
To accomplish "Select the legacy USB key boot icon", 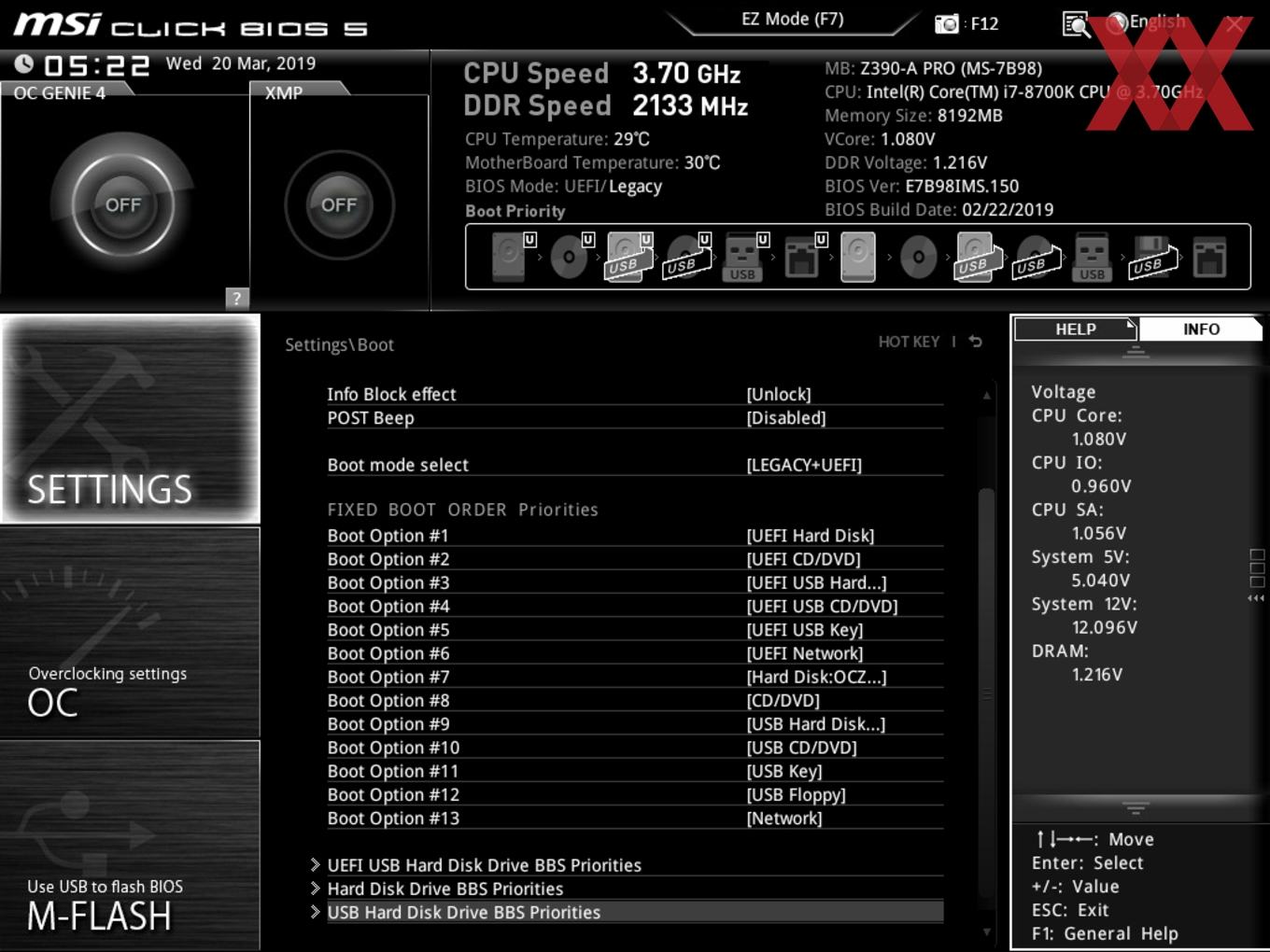I will click(x=1093, y=257).
